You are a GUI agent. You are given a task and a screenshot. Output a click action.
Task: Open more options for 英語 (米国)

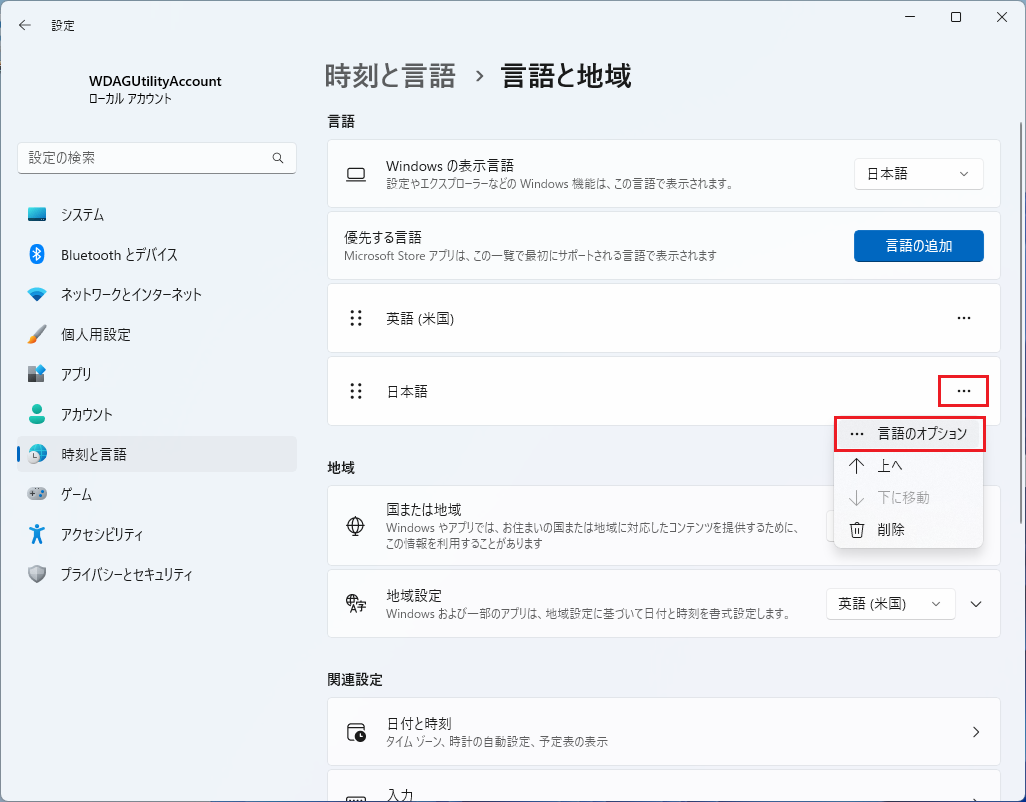[964, 318]
